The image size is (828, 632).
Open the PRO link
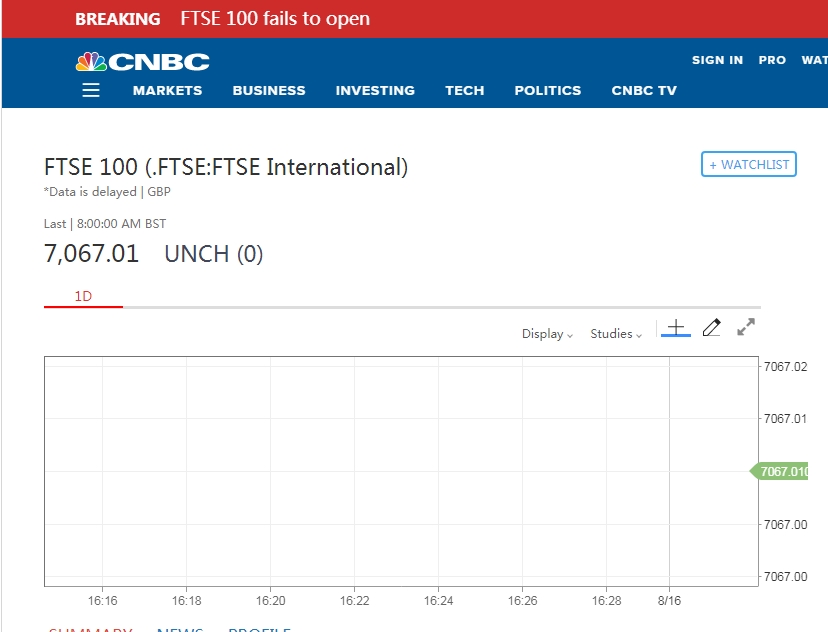point(772,60)
